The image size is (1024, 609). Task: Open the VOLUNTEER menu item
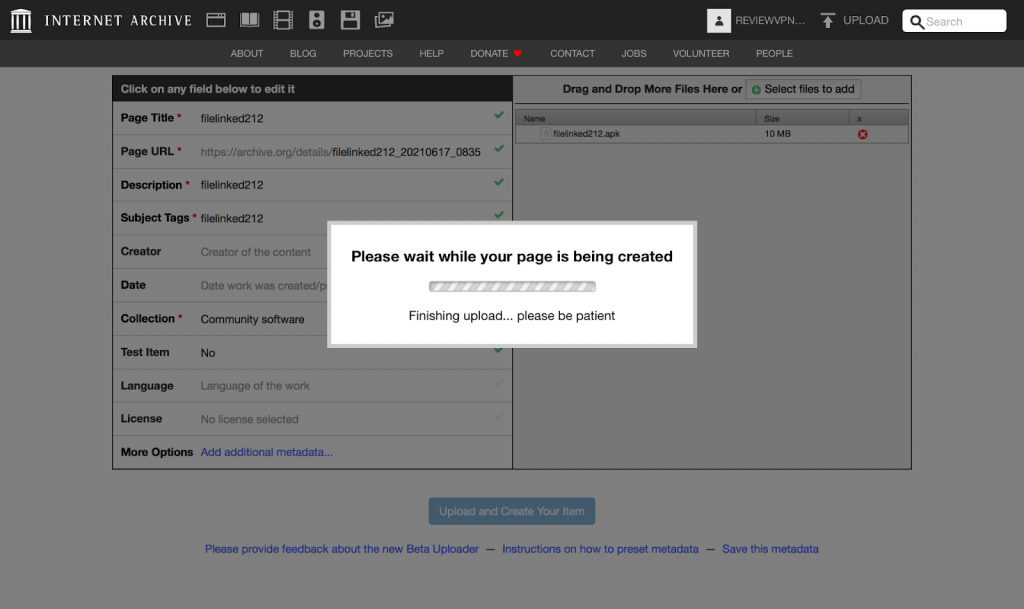click(701, 54)
